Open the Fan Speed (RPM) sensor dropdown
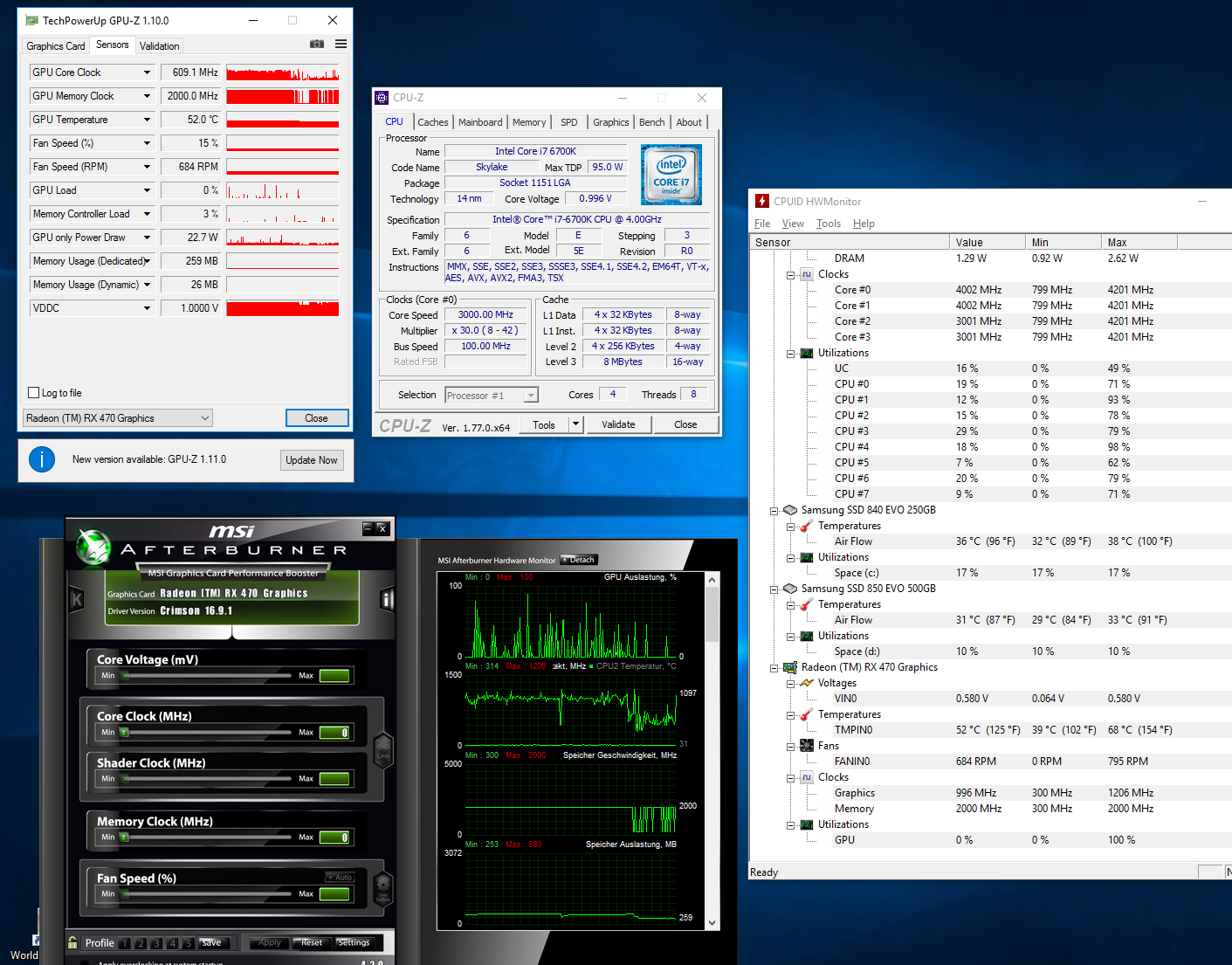 click(x=147, y=167)
